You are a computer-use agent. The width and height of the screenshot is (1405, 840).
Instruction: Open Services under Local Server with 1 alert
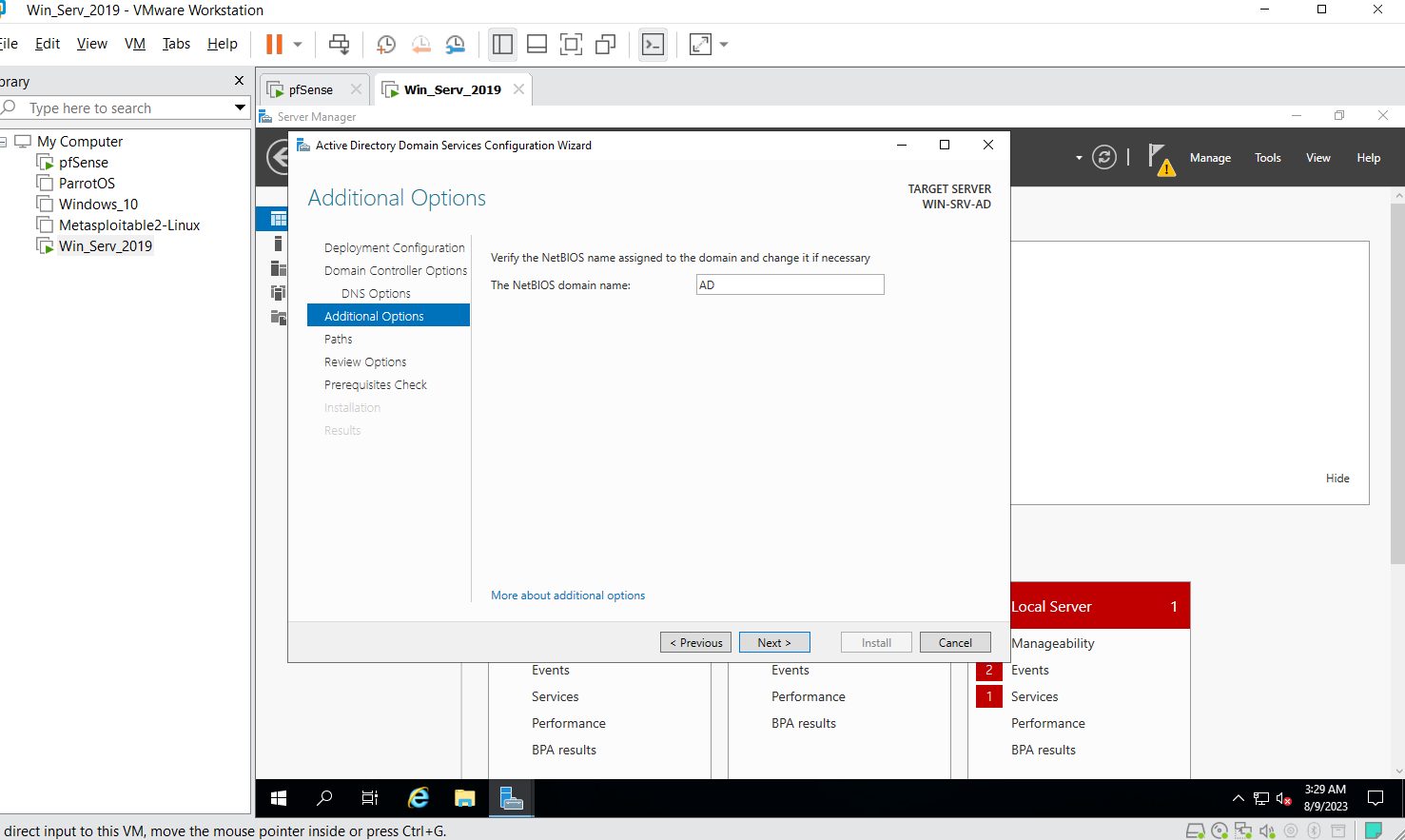coord(1034,696)
